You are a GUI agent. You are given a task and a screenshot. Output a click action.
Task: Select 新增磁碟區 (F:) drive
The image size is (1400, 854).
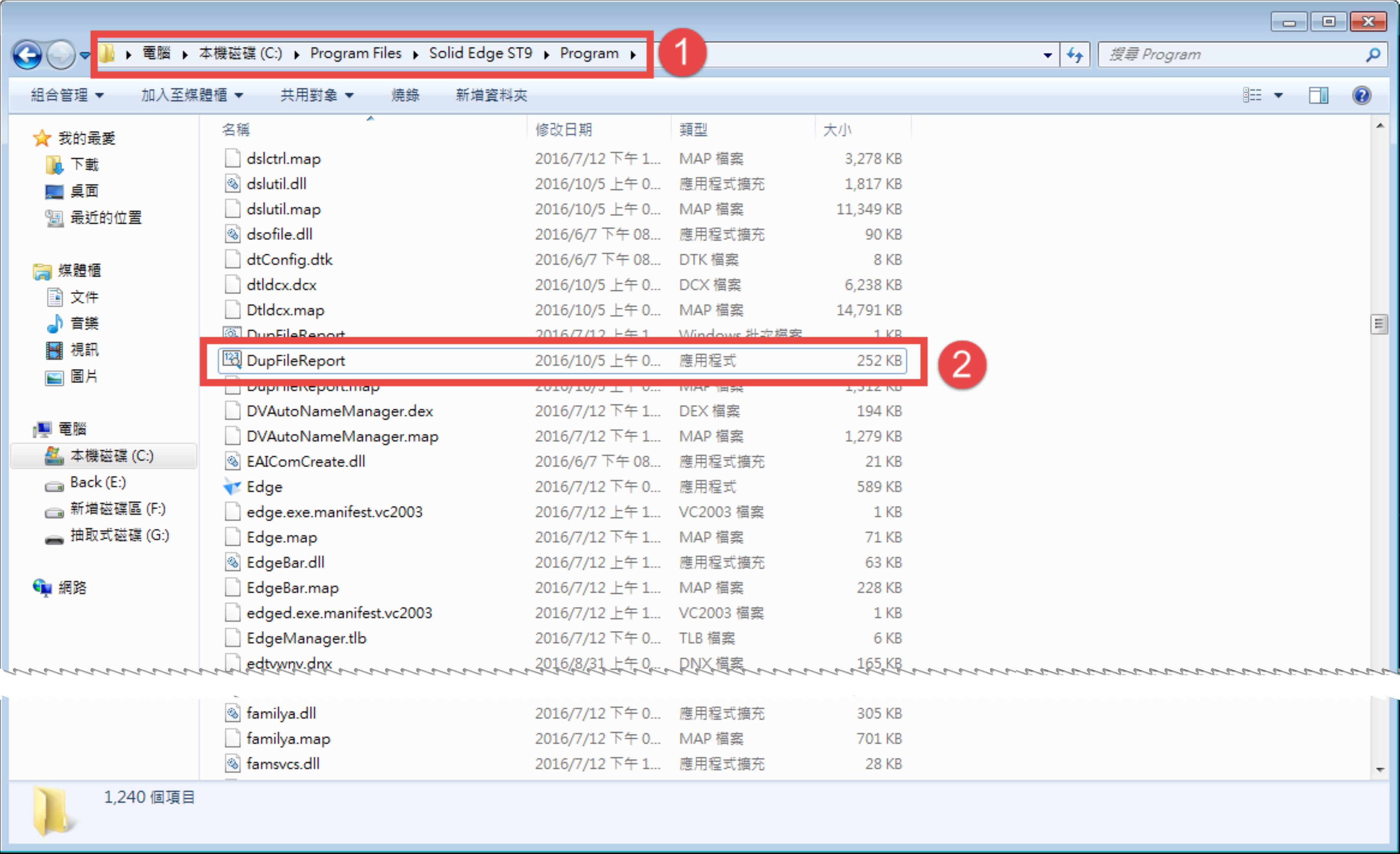point(118,508)
